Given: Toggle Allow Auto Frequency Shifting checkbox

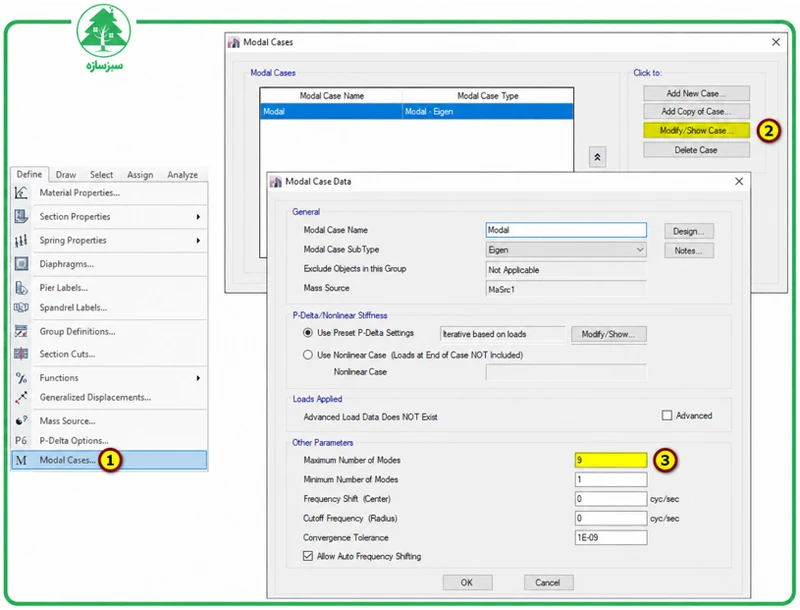Looking at the screenshot, I should 308,556.
